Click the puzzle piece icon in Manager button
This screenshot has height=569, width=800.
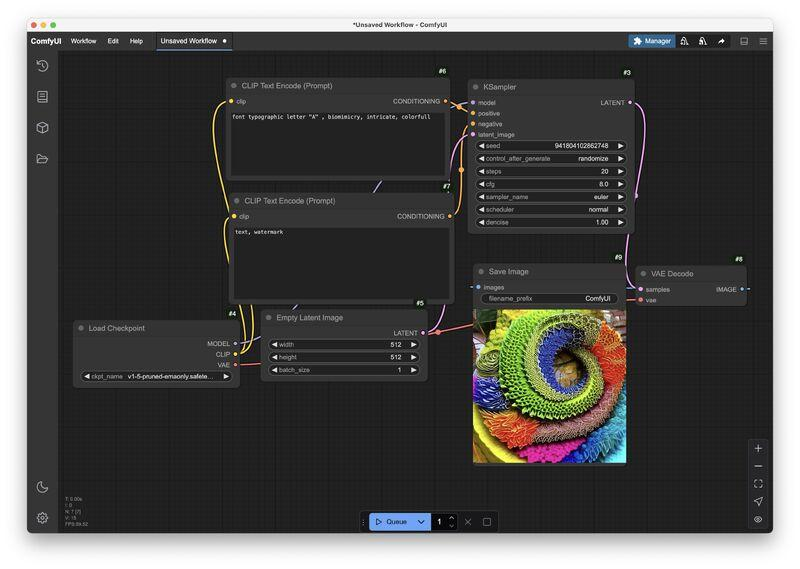point(637,41)
